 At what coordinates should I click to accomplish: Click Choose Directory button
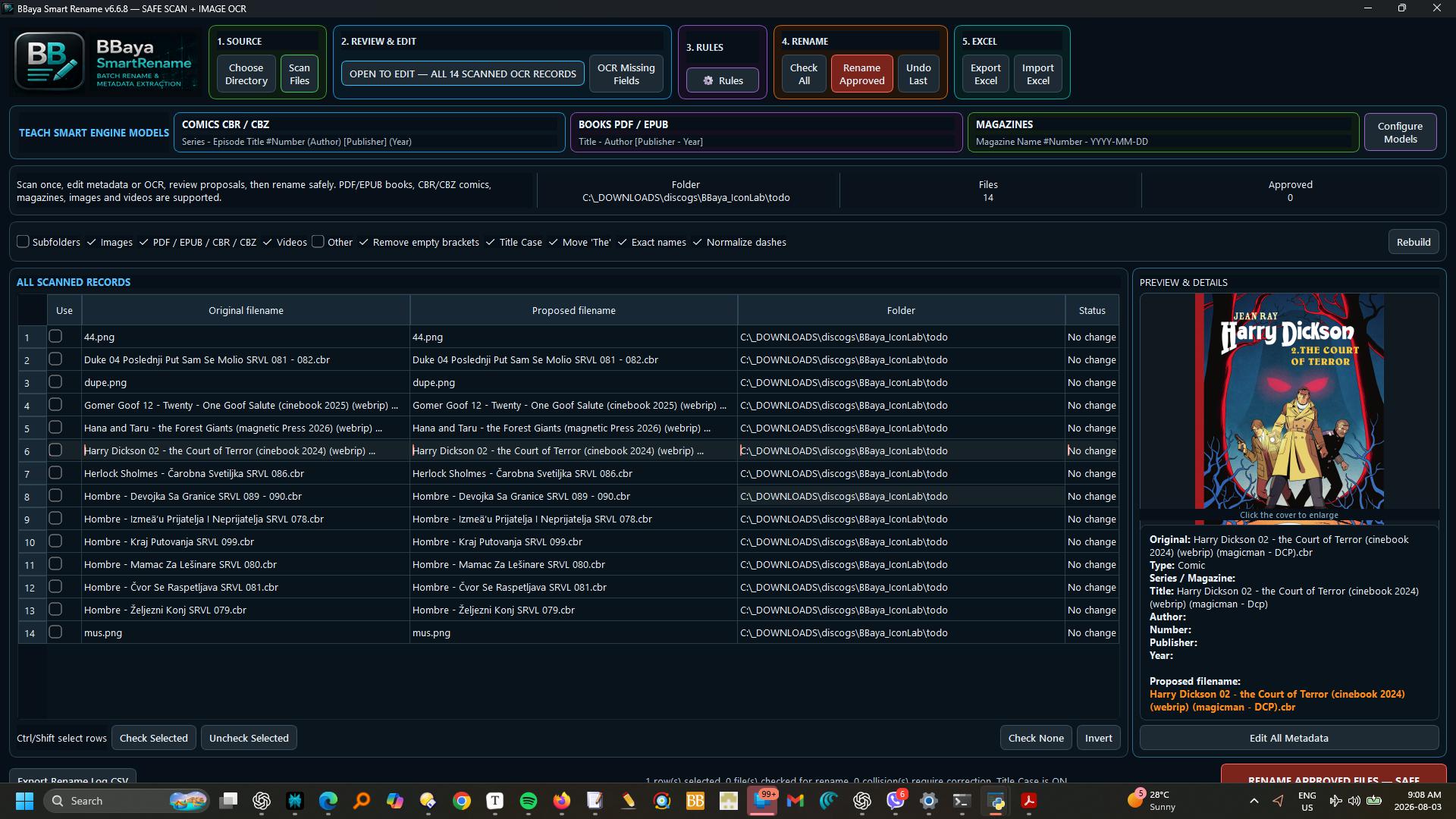point(246,74)
